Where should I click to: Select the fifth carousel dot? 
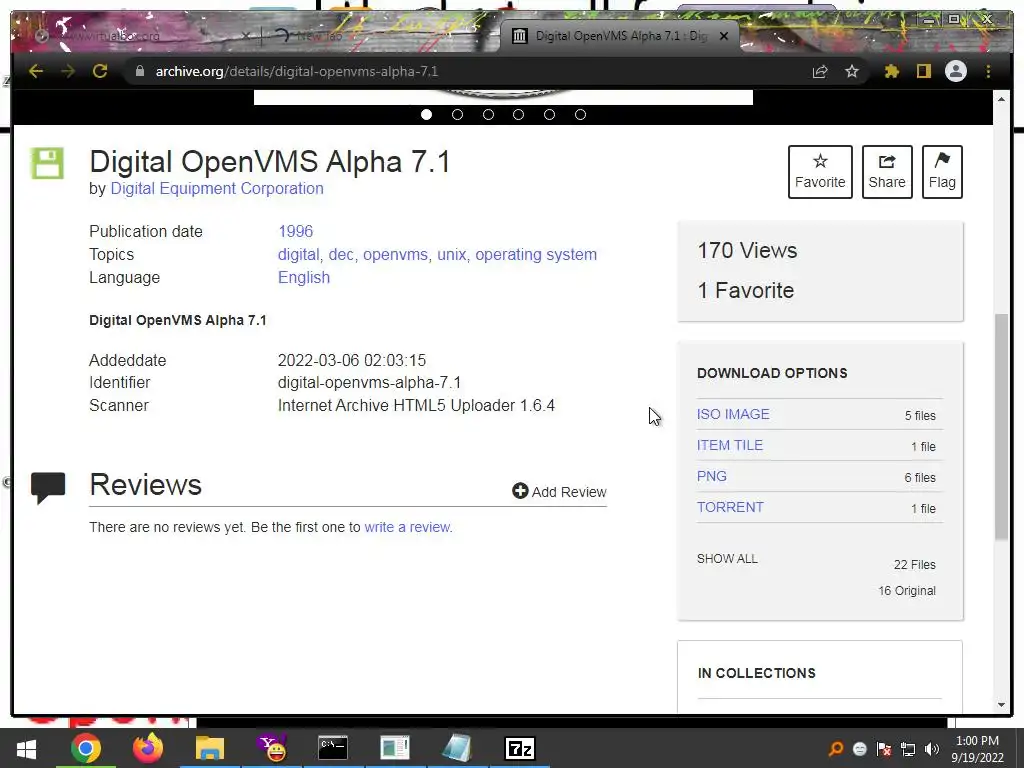pos(549,114)
